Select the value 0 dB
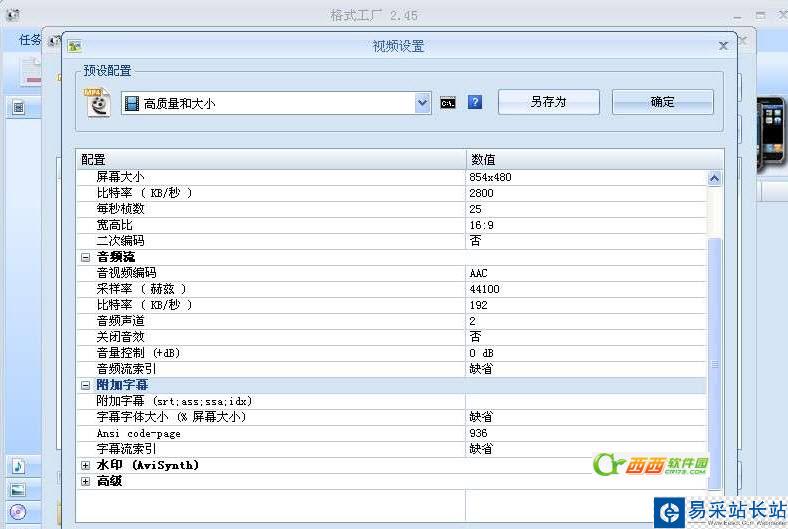This screenshot has height=529, width=788. click(481, 354)
